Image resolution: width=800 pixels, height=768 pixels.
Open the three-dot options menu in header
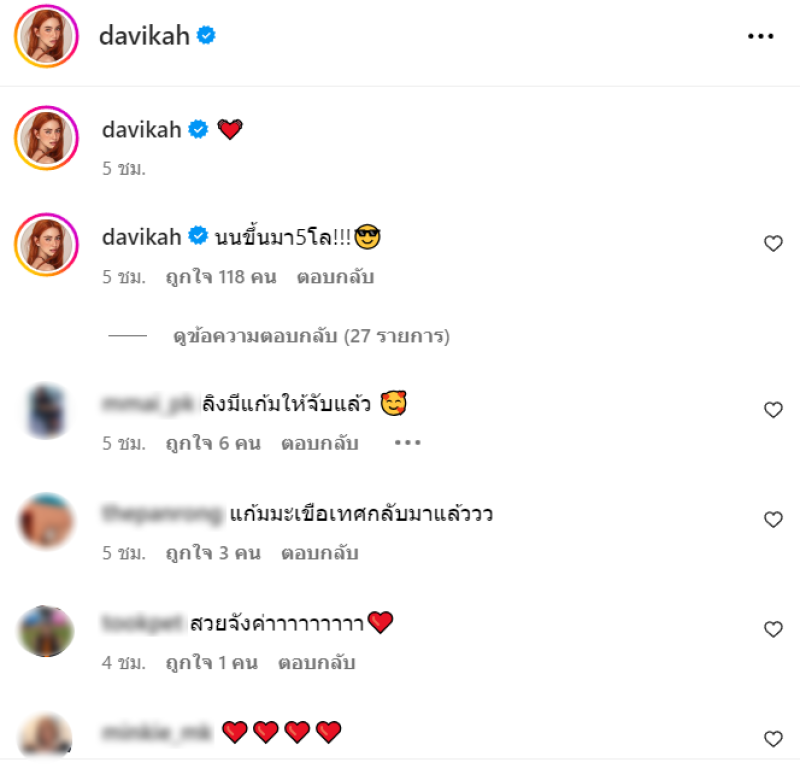click(x=760, y=36)
